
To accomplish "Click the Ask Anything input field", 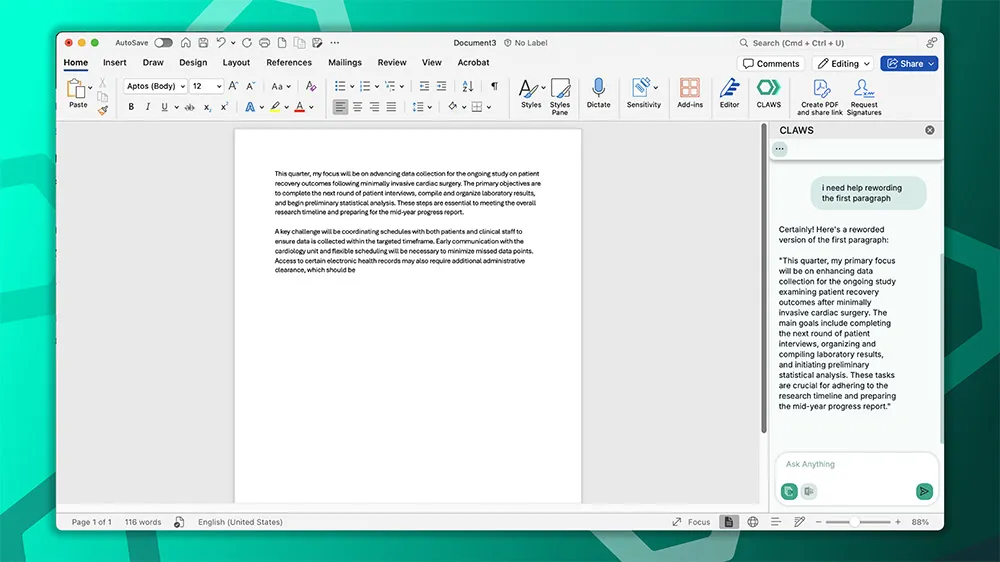I will 856,464.
